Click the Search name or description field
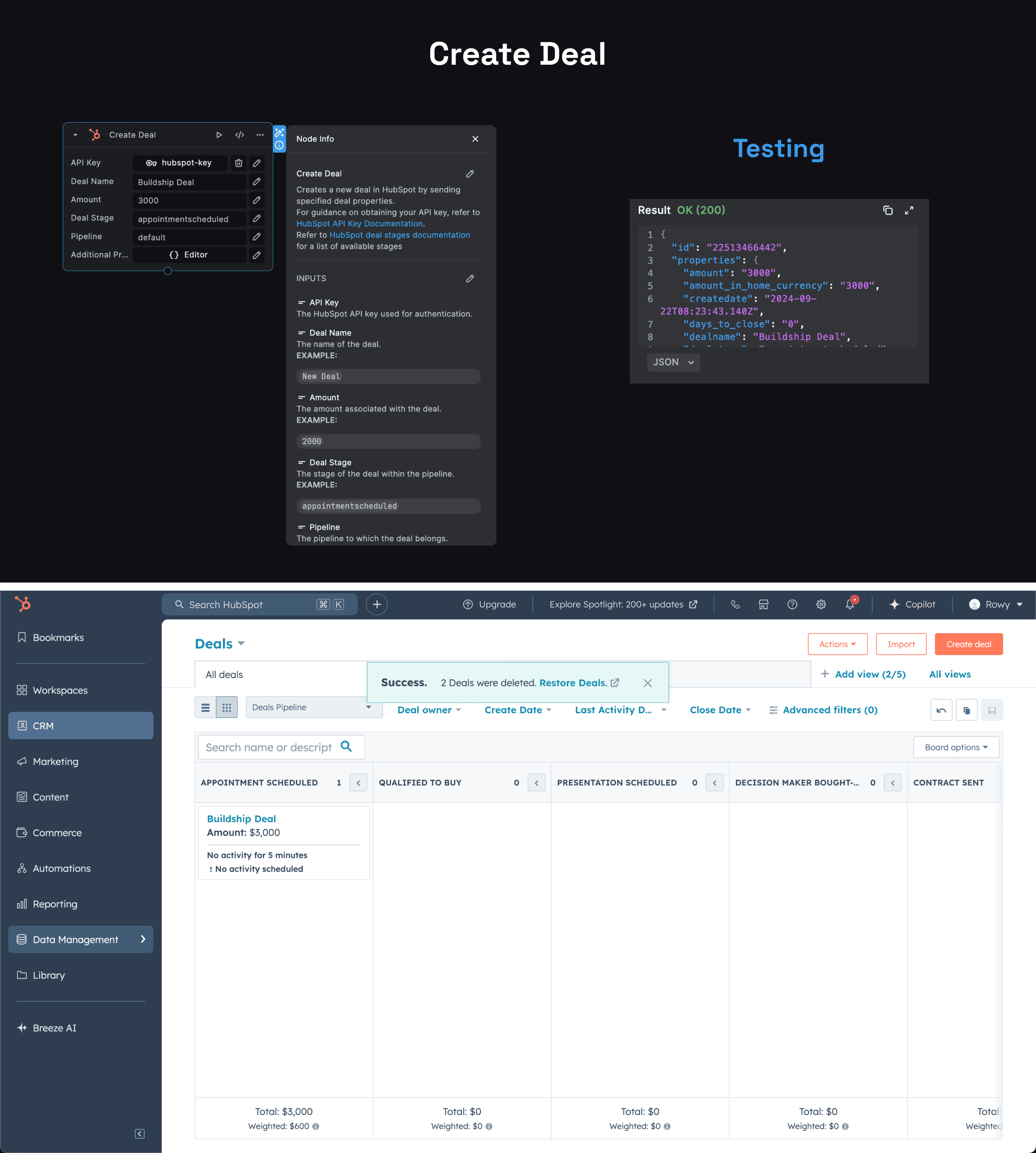 tap(268, 747)
